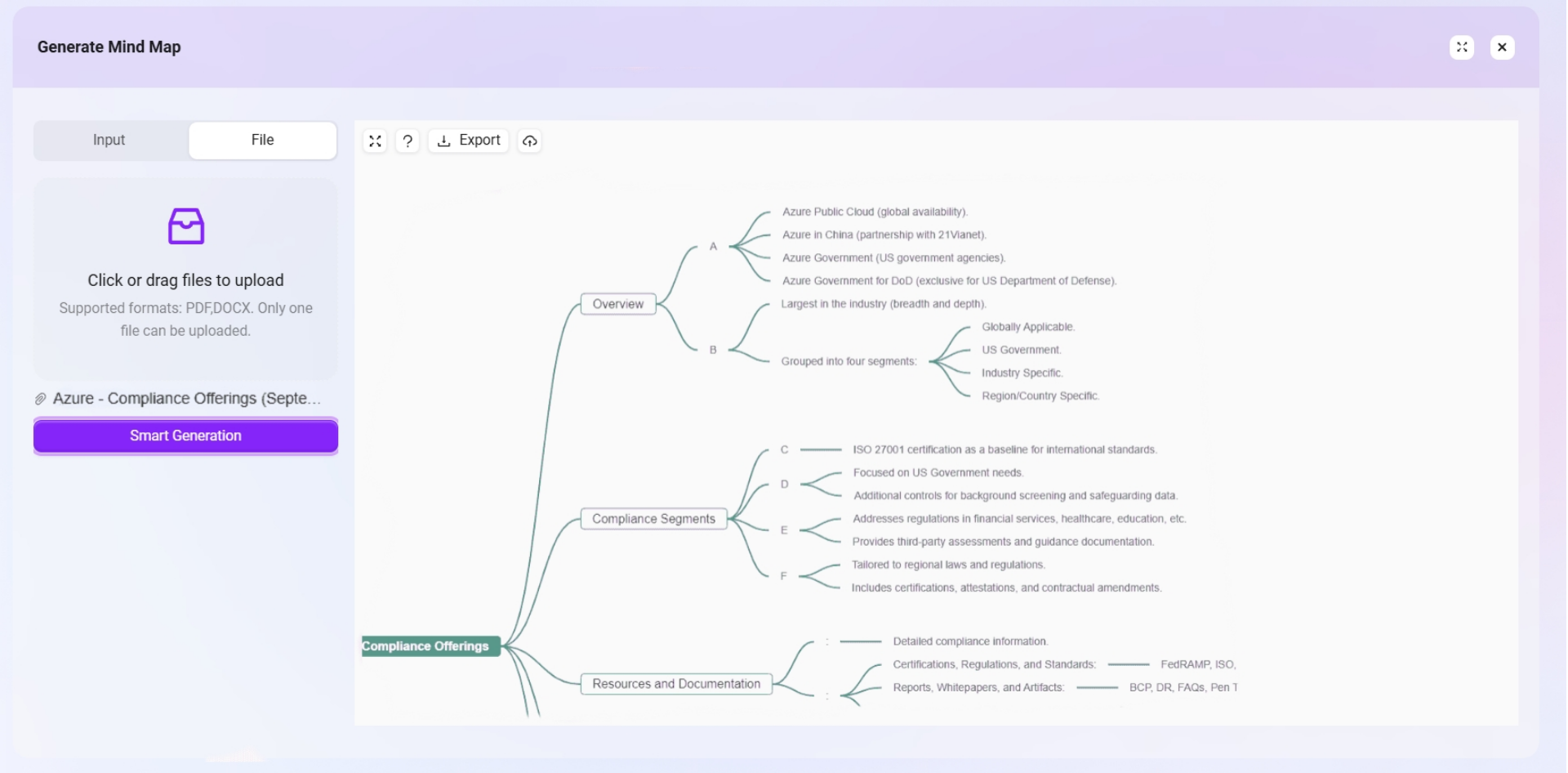
Task: Export the mind map
Action: 469,141
